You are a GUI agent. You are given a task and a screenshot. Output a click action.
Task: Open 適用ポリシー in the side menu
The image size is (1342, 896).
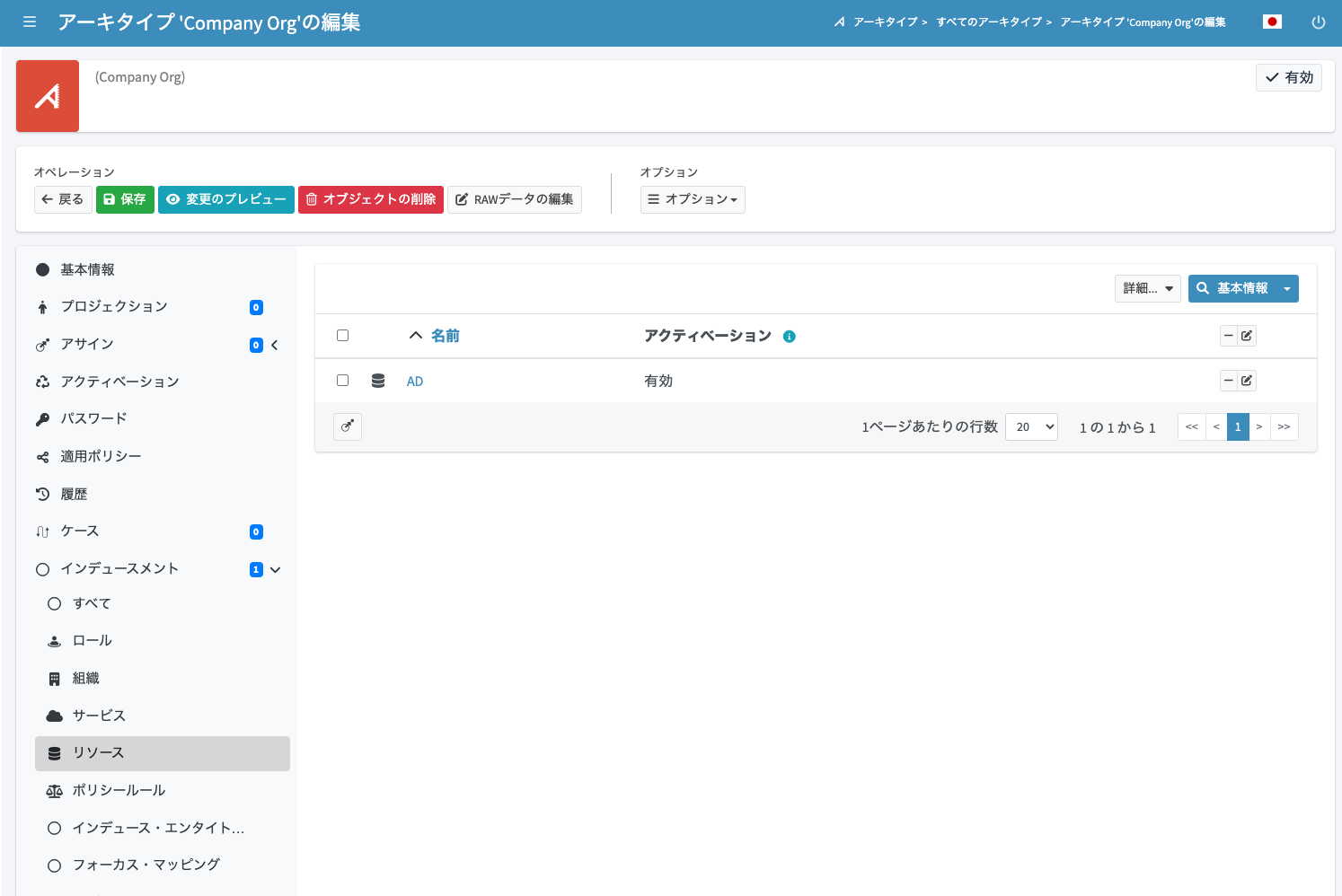(162, 457)
